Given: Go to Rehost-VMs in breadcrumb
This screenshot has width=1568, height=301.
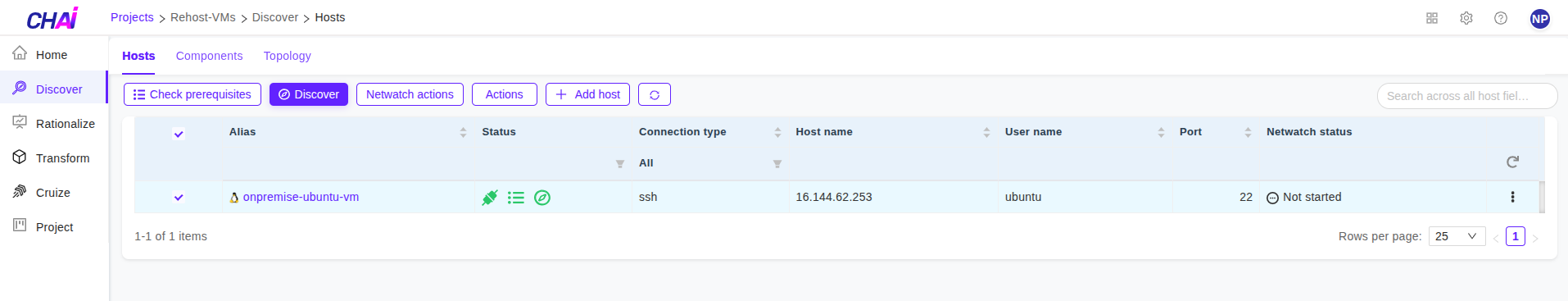Looking at the screenshot, I should pos(203,17).
